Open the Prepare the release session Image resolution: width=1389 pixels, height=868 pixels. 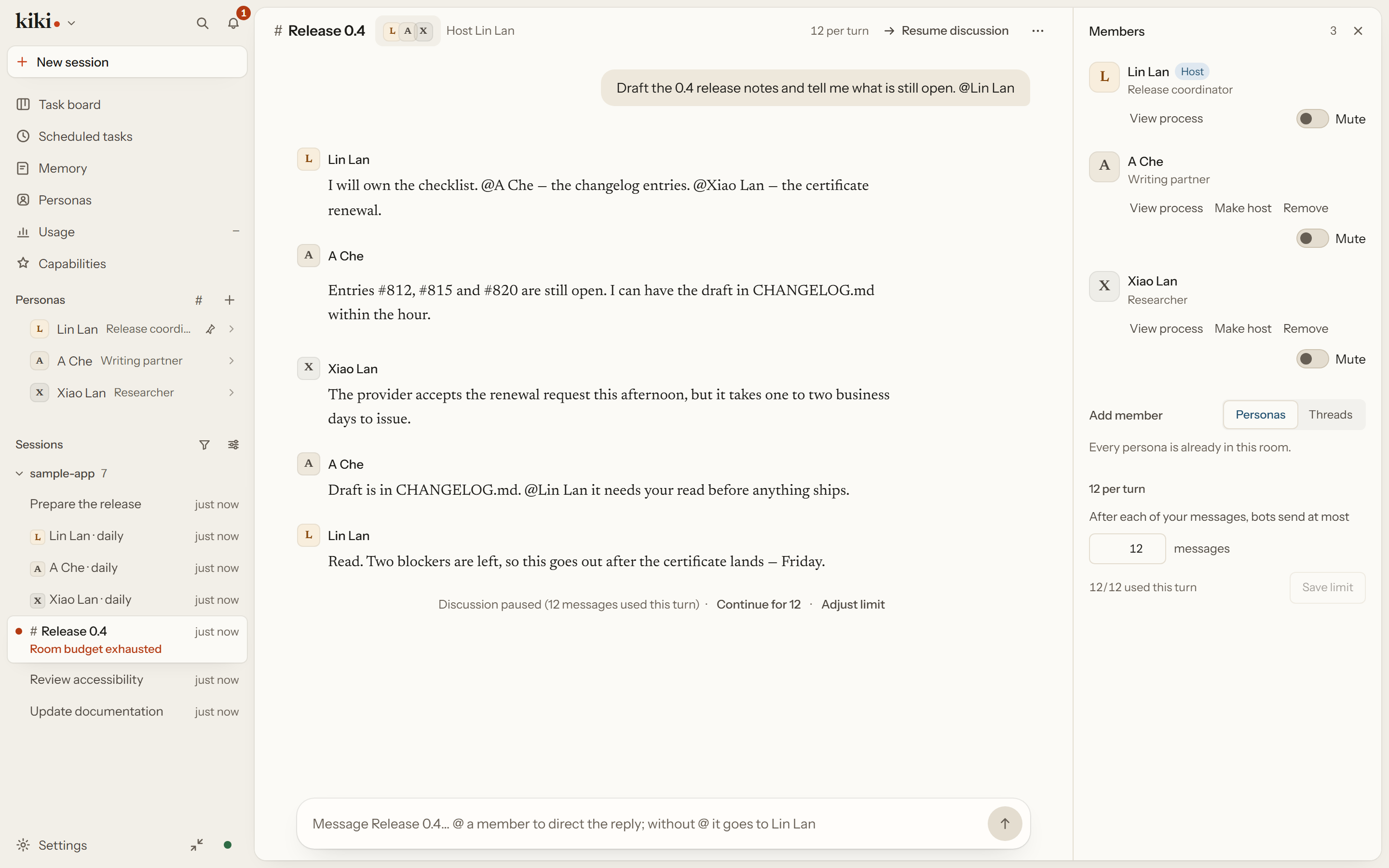coord(127,504)
